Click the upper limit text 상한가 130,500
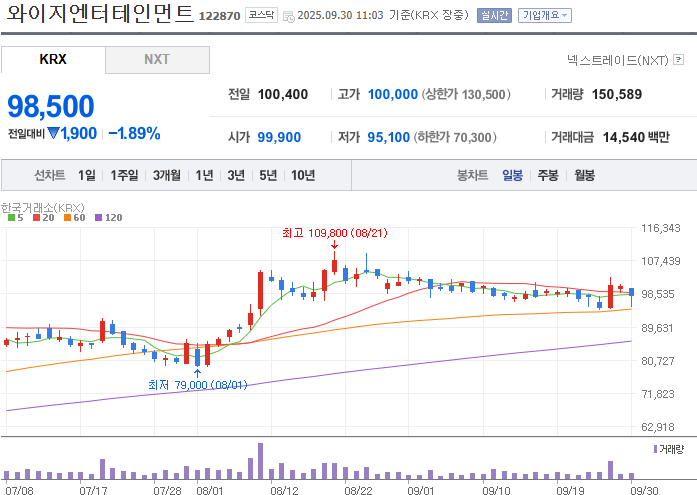Image resolution: width=697 pixels, height=495 pixels. tap(466, 94)
